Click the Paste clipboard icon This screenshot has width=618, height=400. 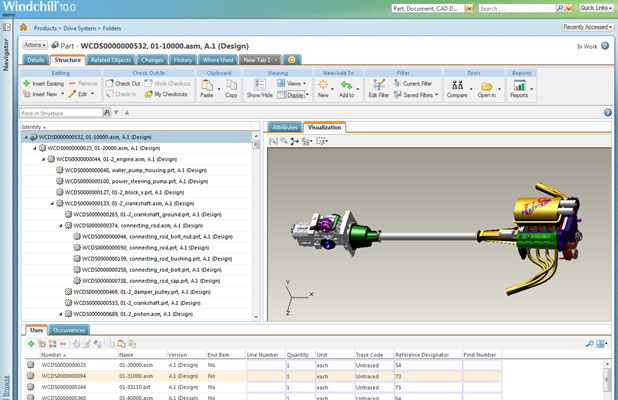pyautogui.click(x=206, y=85)
